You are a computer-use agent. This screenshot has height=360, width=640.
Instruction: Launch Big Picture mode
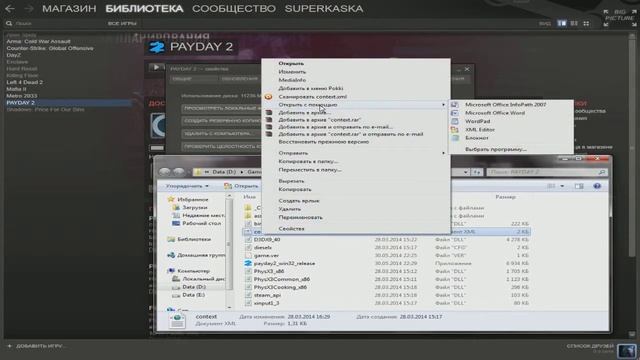point(620,18)
